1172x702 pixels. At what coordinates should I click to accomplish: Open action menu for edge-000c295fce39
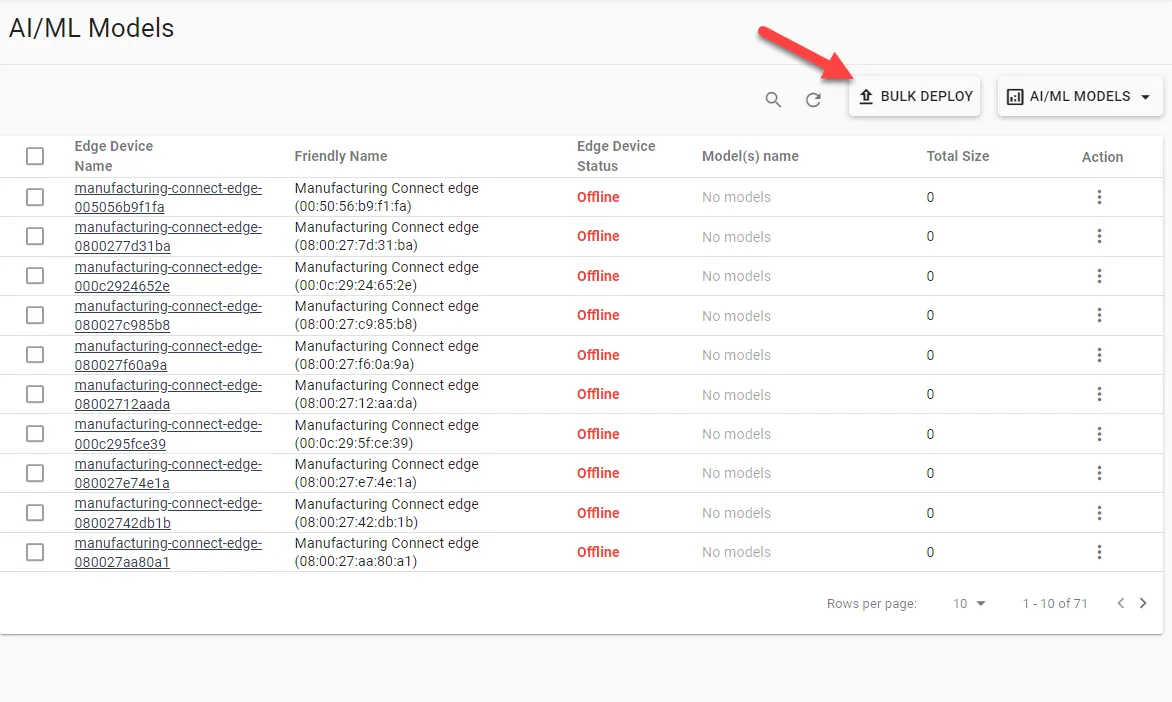pos(1099,434)
